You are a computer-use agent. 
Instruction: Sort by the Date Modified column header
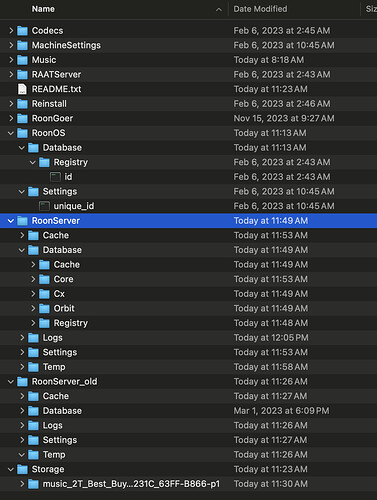(x=260, y=9)
